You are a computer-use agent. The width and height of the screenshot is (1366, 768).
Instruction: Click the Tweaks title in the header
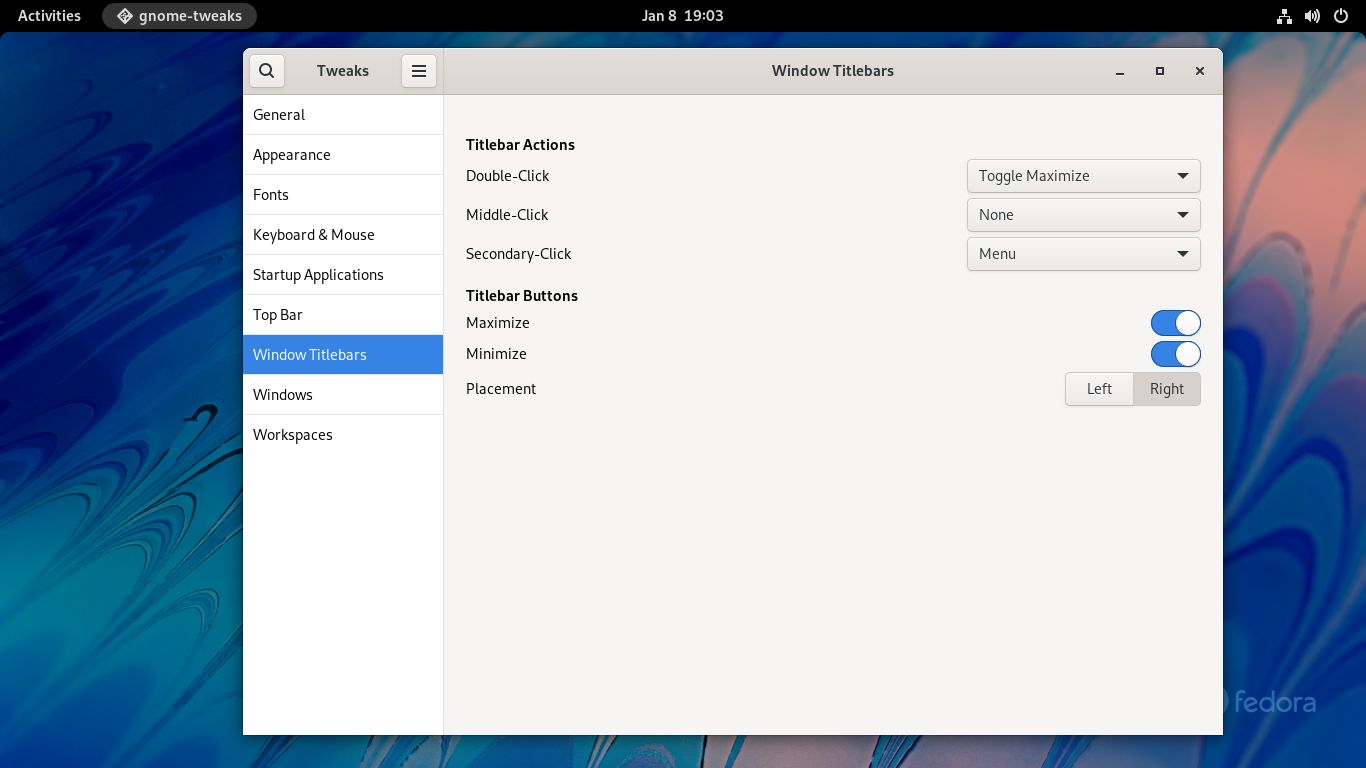[x=343, y=71]
